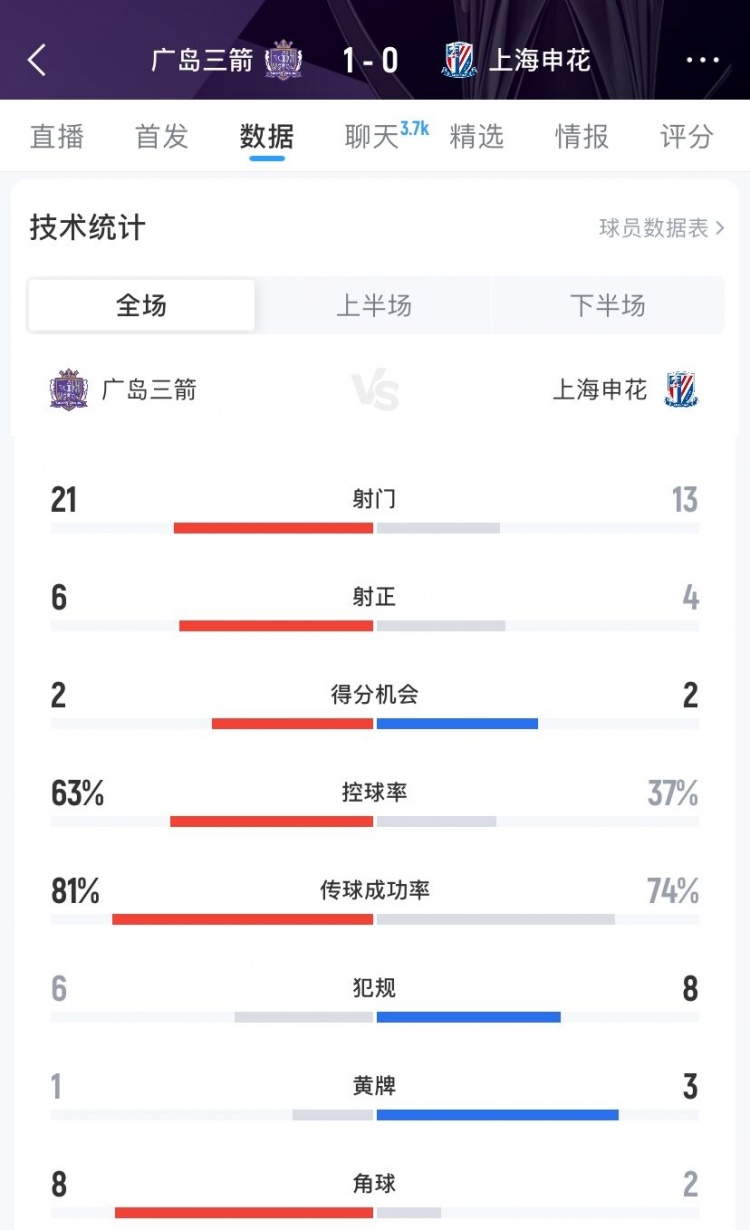
Task: Tap the 1-0 score in header
Action: pyautogui.click(x=372, y=60)
